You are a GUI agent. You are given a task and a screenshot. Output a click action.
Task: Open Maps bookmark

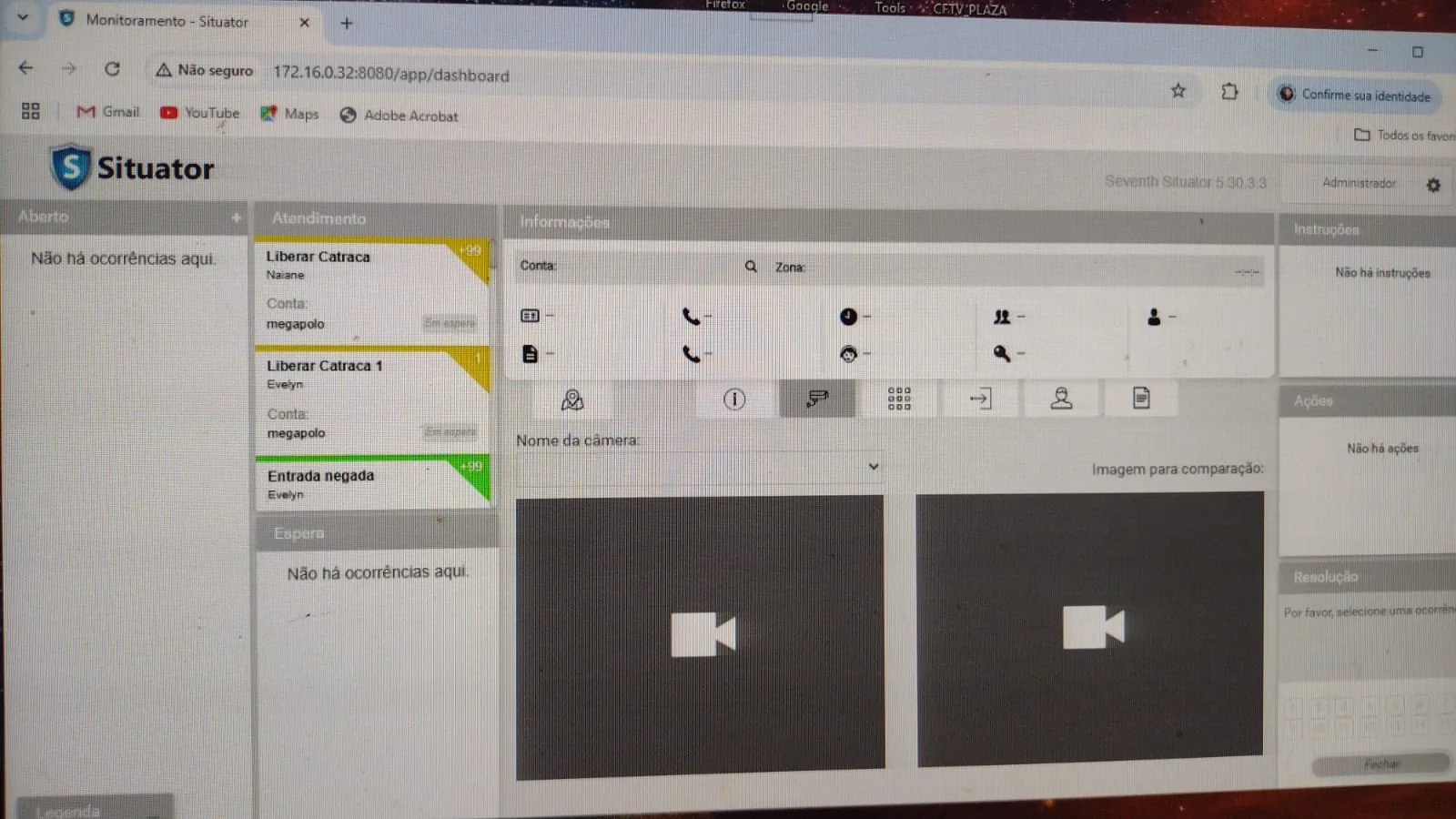289,114
